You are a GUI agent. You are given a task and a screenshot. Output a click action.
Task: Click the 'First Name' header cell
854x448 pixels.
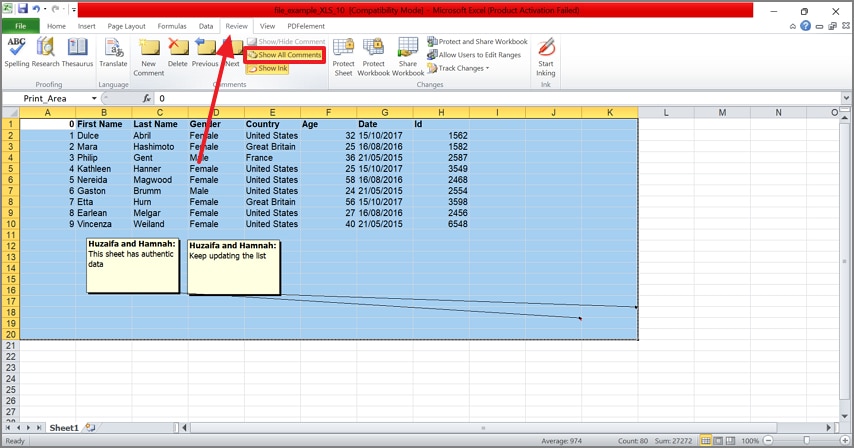[x=103, y=124]
